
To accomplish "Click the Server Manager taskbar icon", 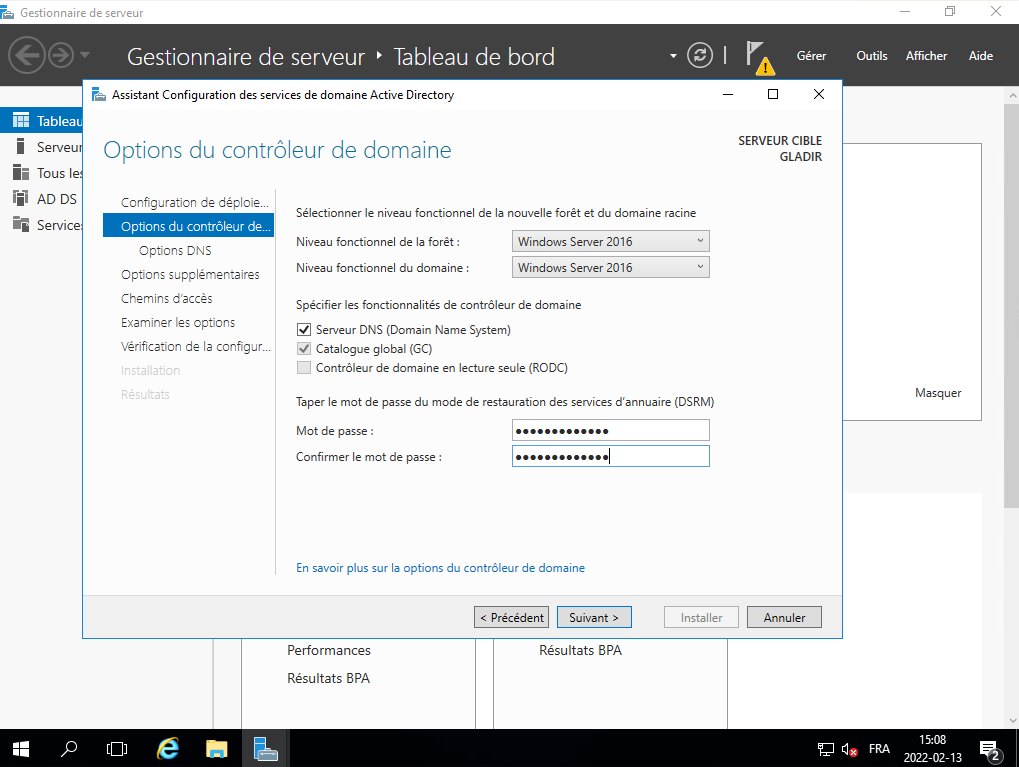I will 265,748.
